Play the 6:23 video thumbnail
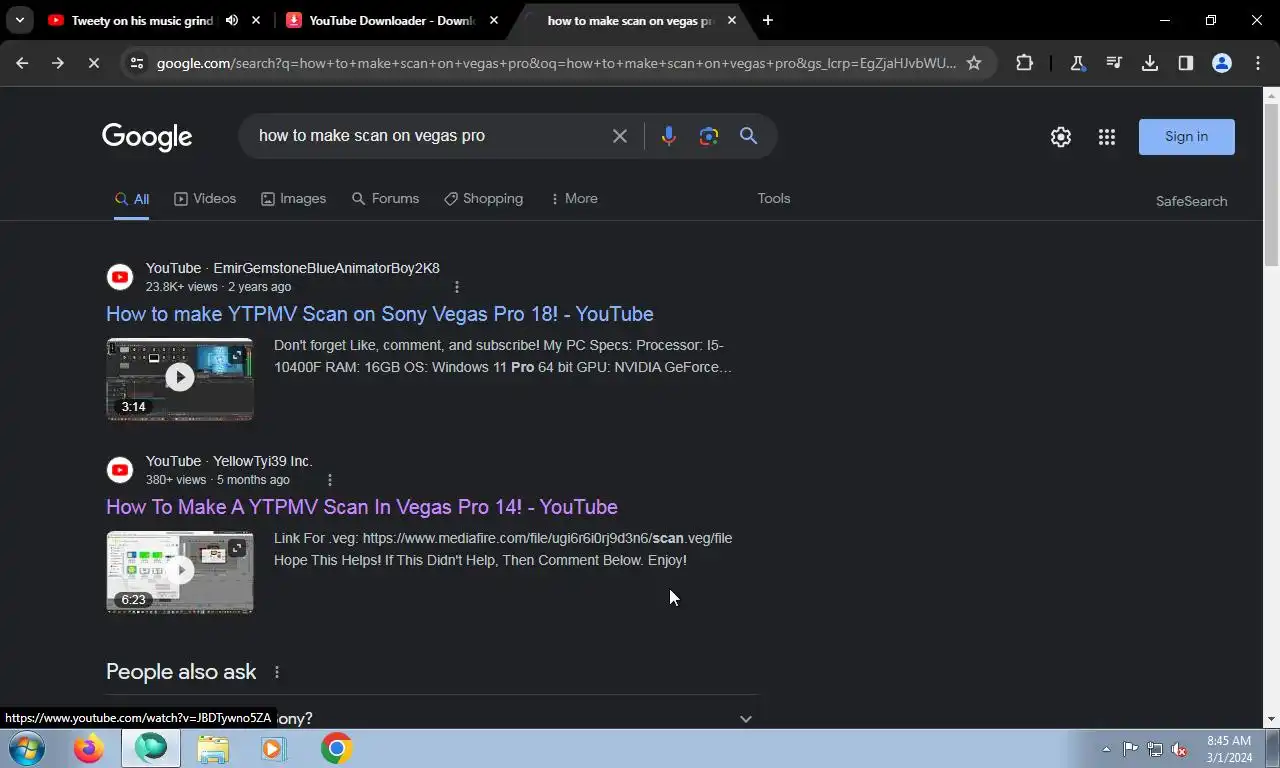Image resolution: width=1280 pixels, height=768 pixels. coord(180,571)
